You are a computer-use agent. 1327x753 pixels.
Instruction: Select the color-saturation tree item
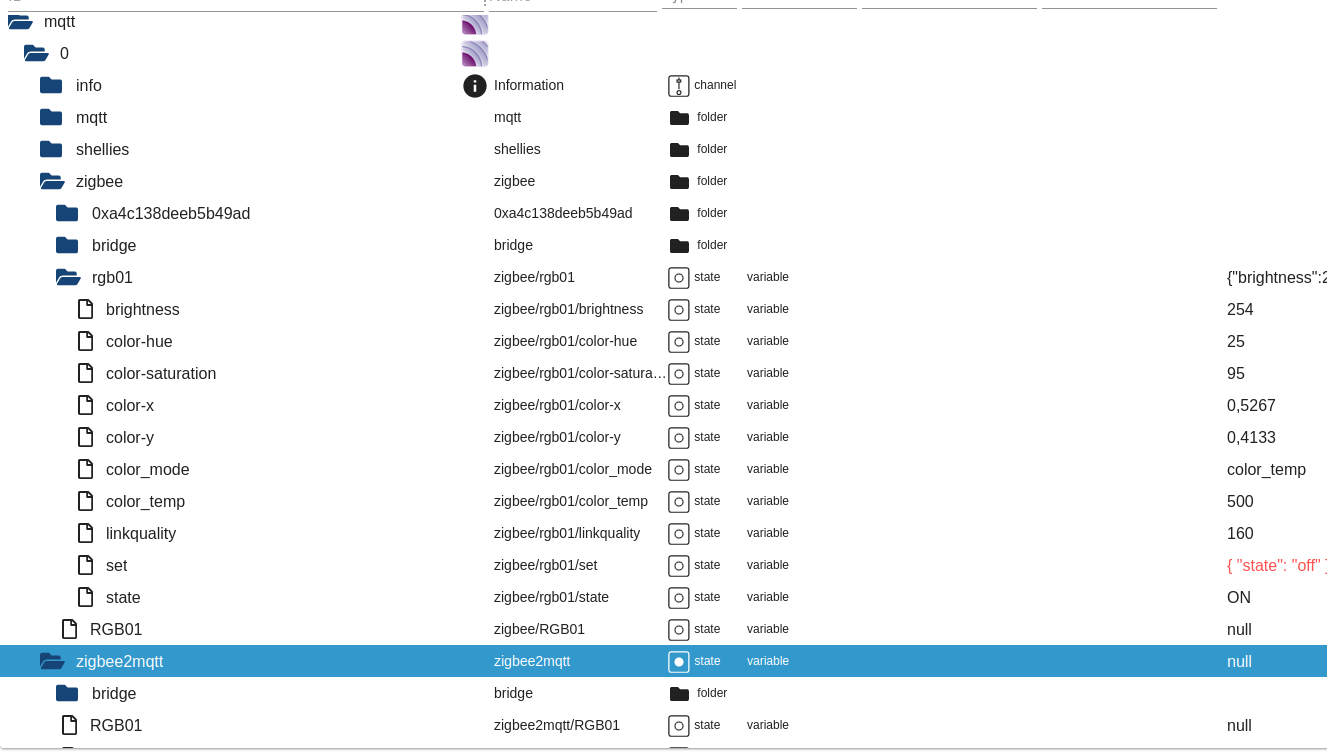click(161, 373)
